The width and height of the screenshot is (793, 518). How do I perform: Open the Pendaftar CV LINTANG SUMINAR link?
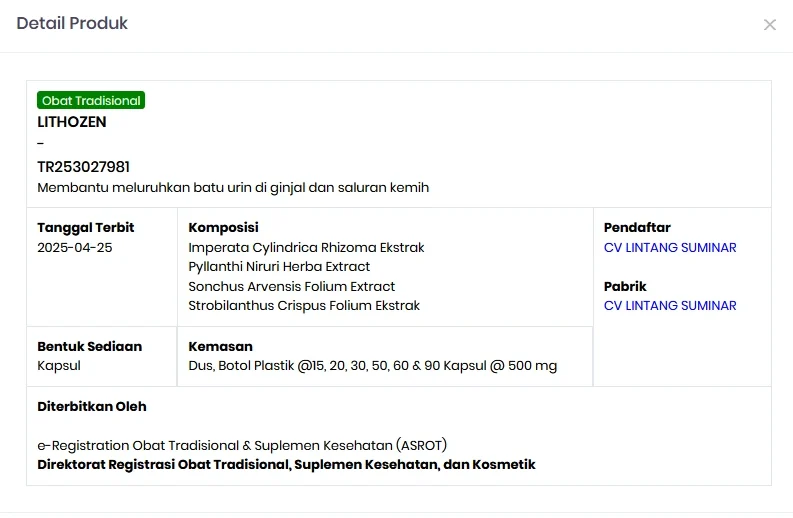(670, 248)
